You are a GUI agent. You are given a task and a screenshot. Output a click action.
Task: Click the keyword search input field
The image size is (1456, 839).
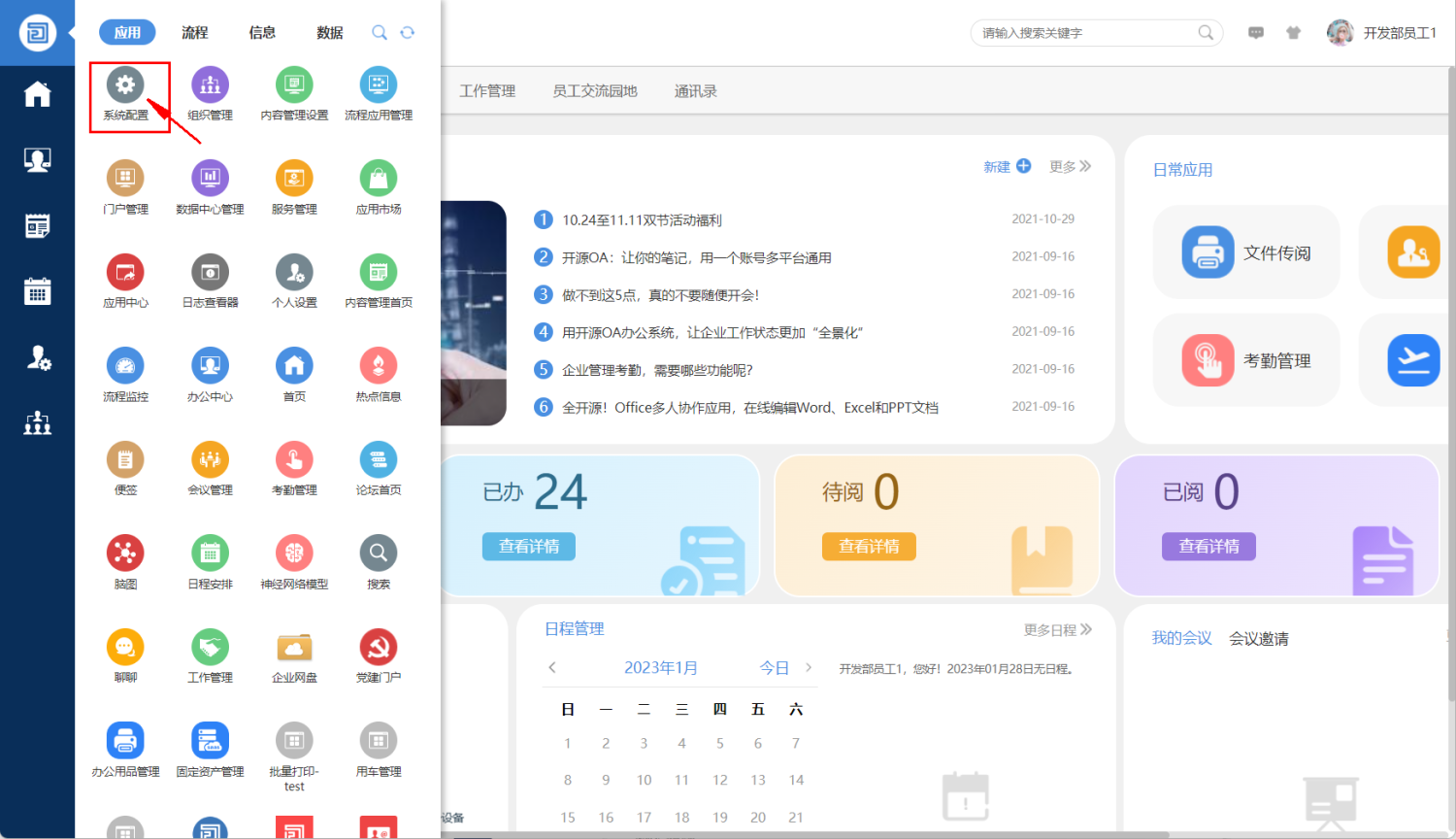click(1085, 33)
